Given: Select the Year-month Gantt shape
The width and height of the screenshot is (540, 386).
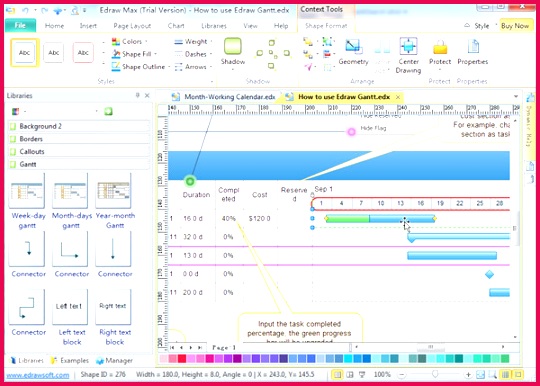Looking at the screenshot, I should (x=115, y=201).
